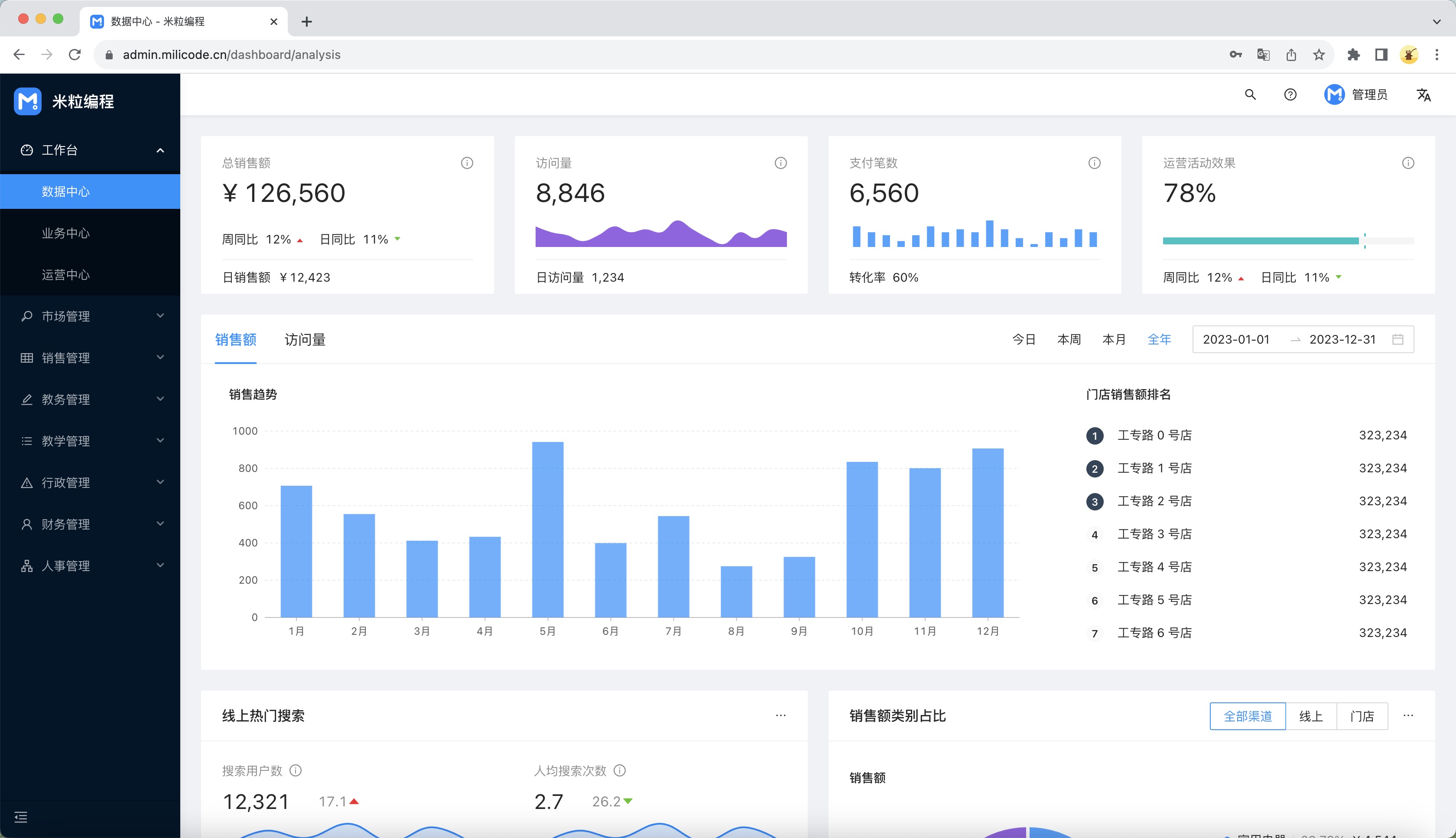
Task: Click the start date 2023-01-01 field
Action: 1236,340
